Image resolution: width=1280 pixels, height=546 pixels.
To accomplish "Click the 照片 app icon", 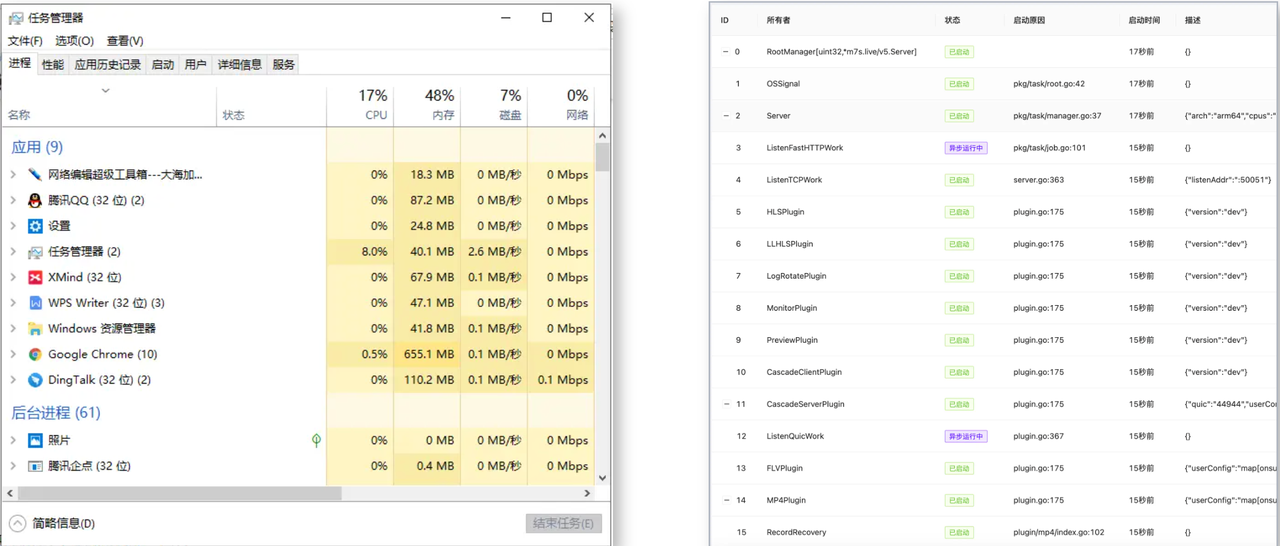I will (35, 440).
